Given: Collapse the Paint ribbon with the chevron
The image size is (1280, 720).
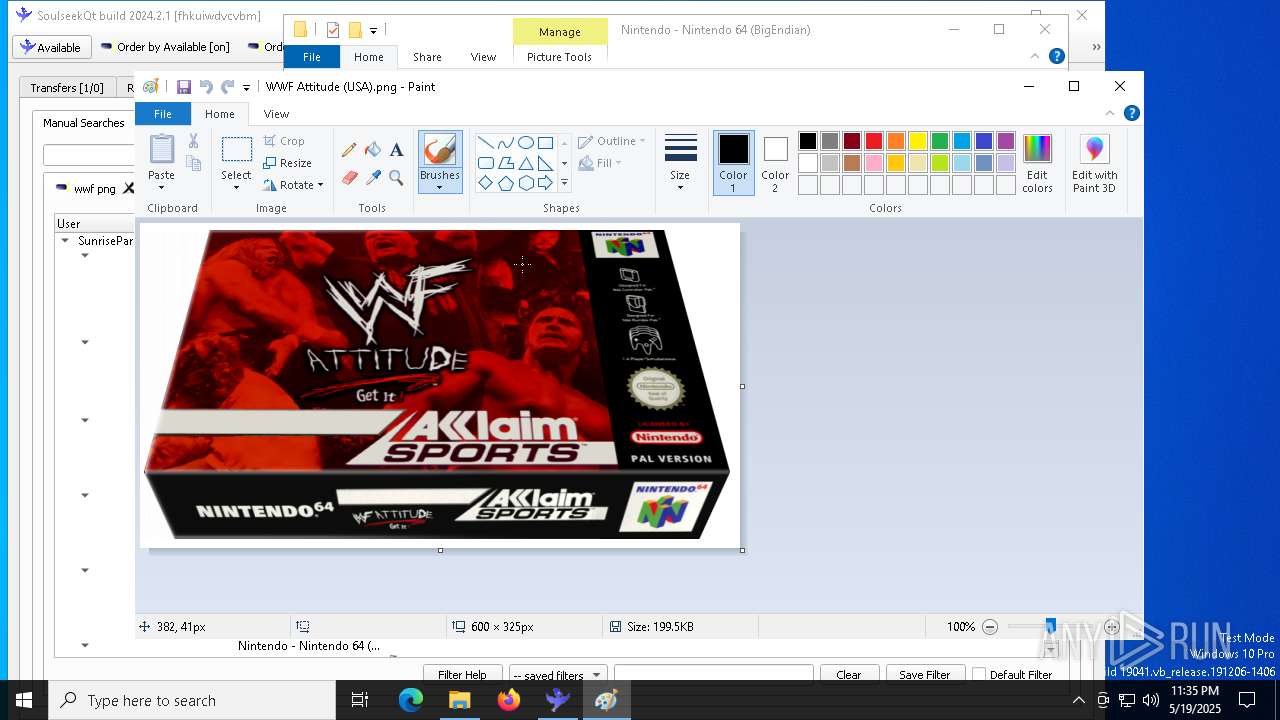Looking at the screenshot, I should tap(1110, 113).
